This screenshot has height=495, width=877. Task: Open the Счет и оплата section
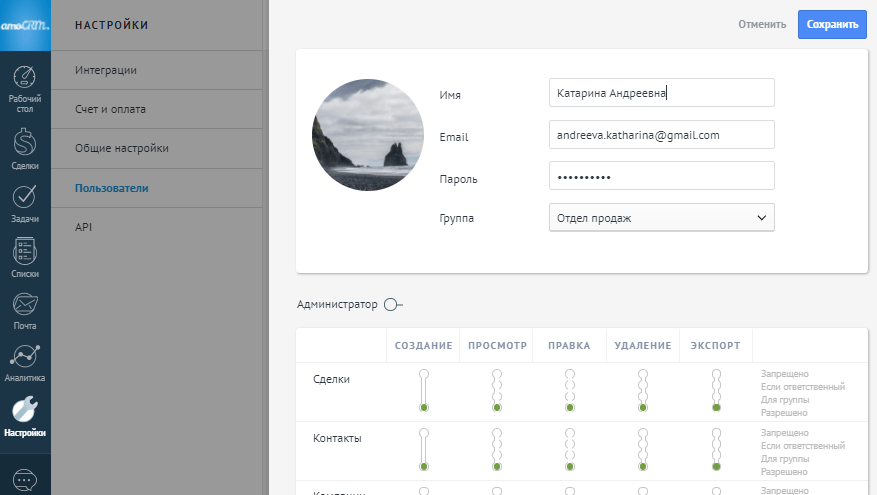tap(111, 109)
